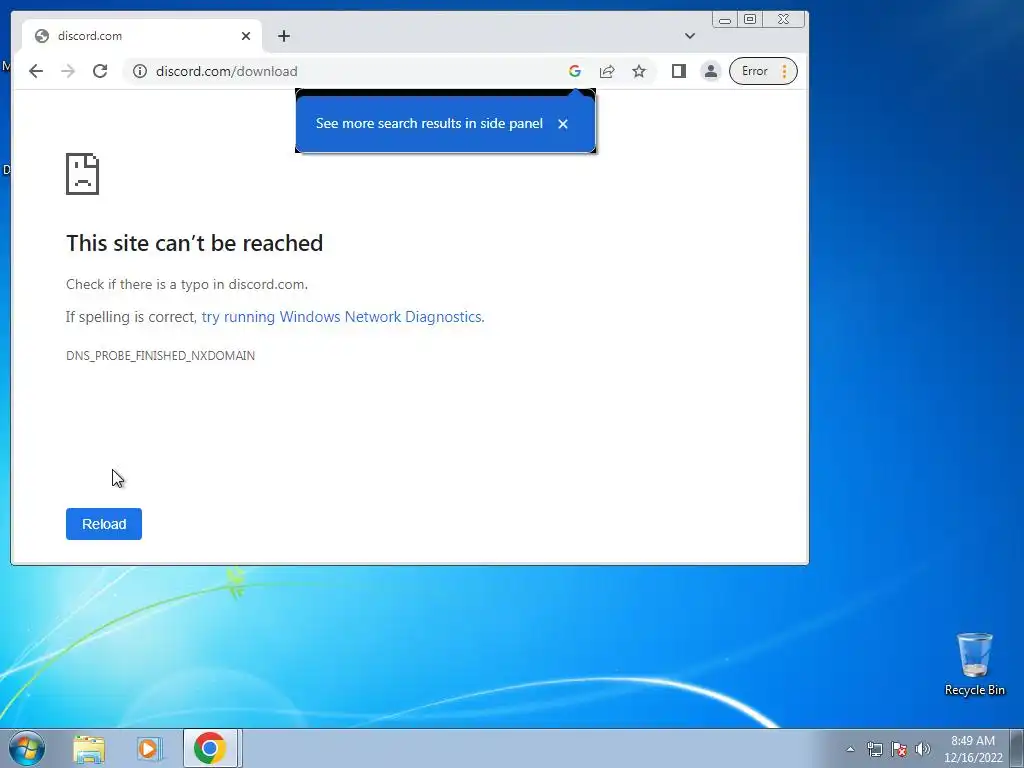The image size is (1024, 768).
Task: Click the volume speaker tray icon
Action: [922, 749]
